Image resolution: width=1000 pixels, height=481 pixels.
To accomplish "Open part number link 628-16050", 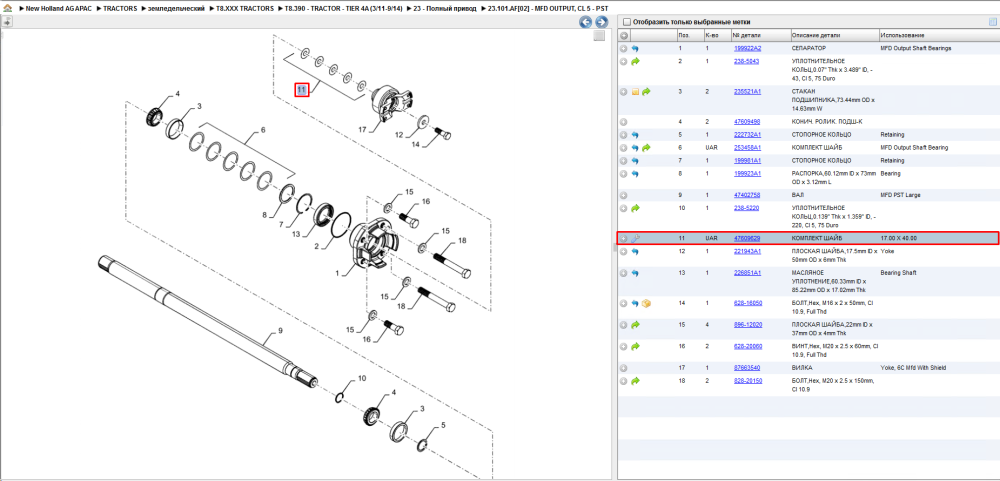I will point(747,304).
